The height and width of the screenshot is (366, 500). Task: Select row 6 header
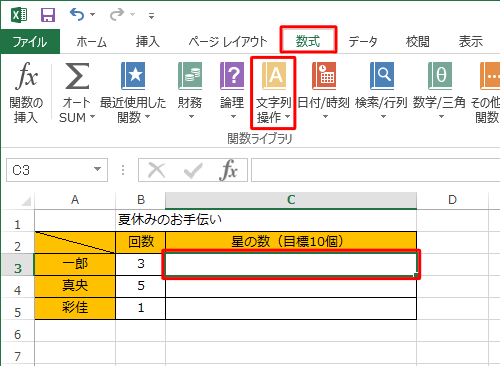click(x=17, y=331)
